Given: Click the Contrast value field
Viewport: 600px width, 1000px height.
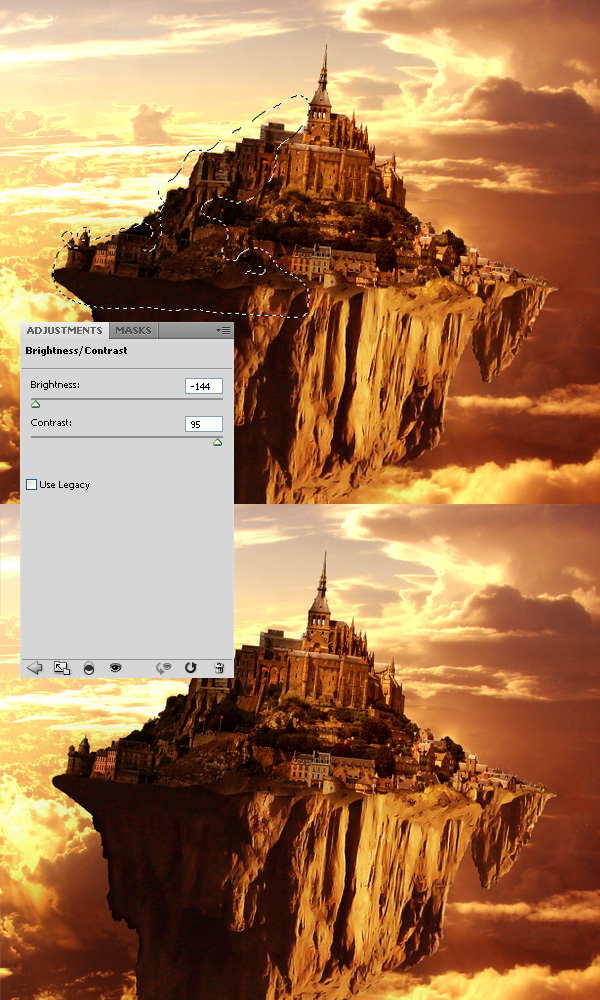Looking at the screenshot, I should (x=203, y=424).
